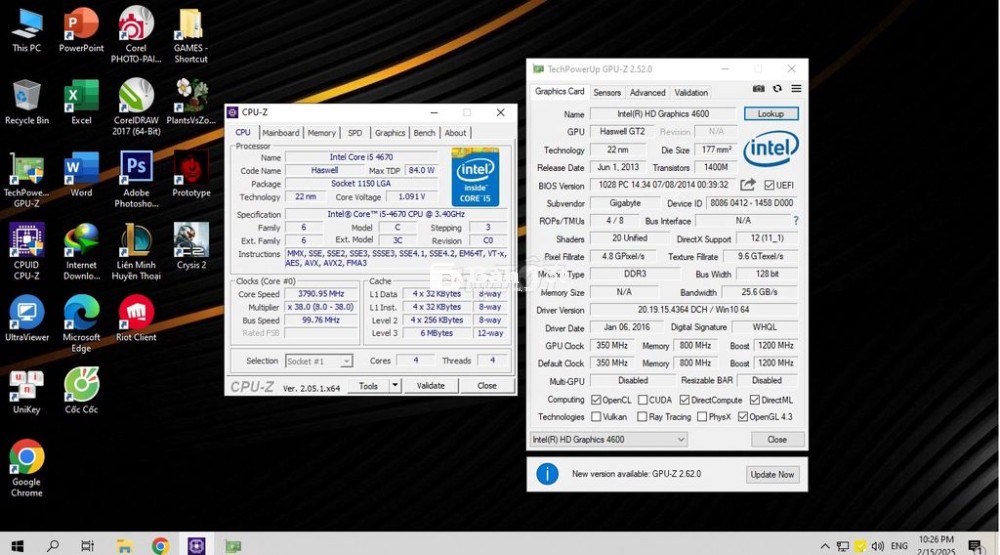Launch PowerPoint from the desktop
This screenshot has height=555, width=1000.
(81, 30)
